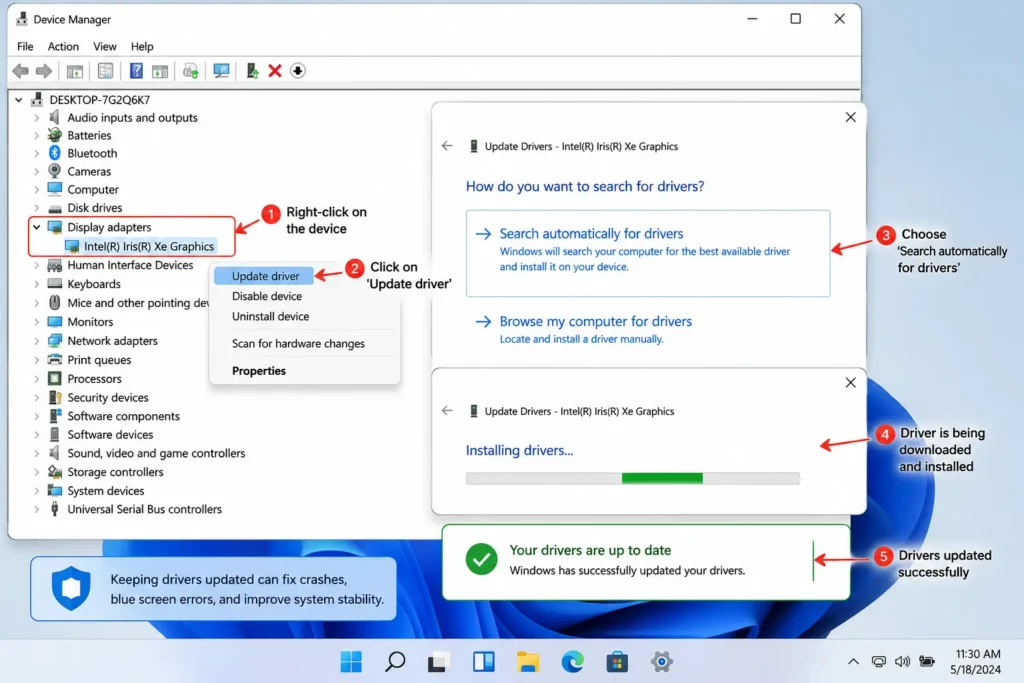Open Settings gear on the taskbar
Screen dimensions: 1024x683
(662, 661)
